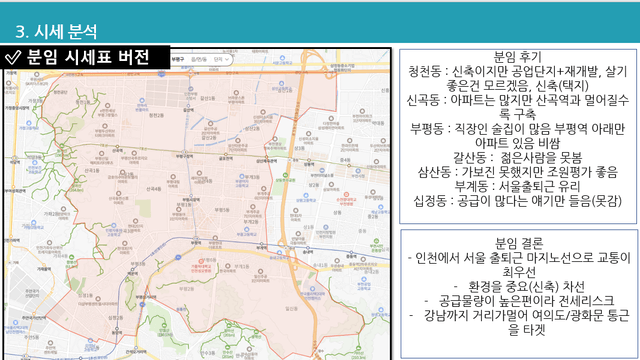
Task: Click the 가재울역 station label on the map
Action: click(x=44, y=269)
